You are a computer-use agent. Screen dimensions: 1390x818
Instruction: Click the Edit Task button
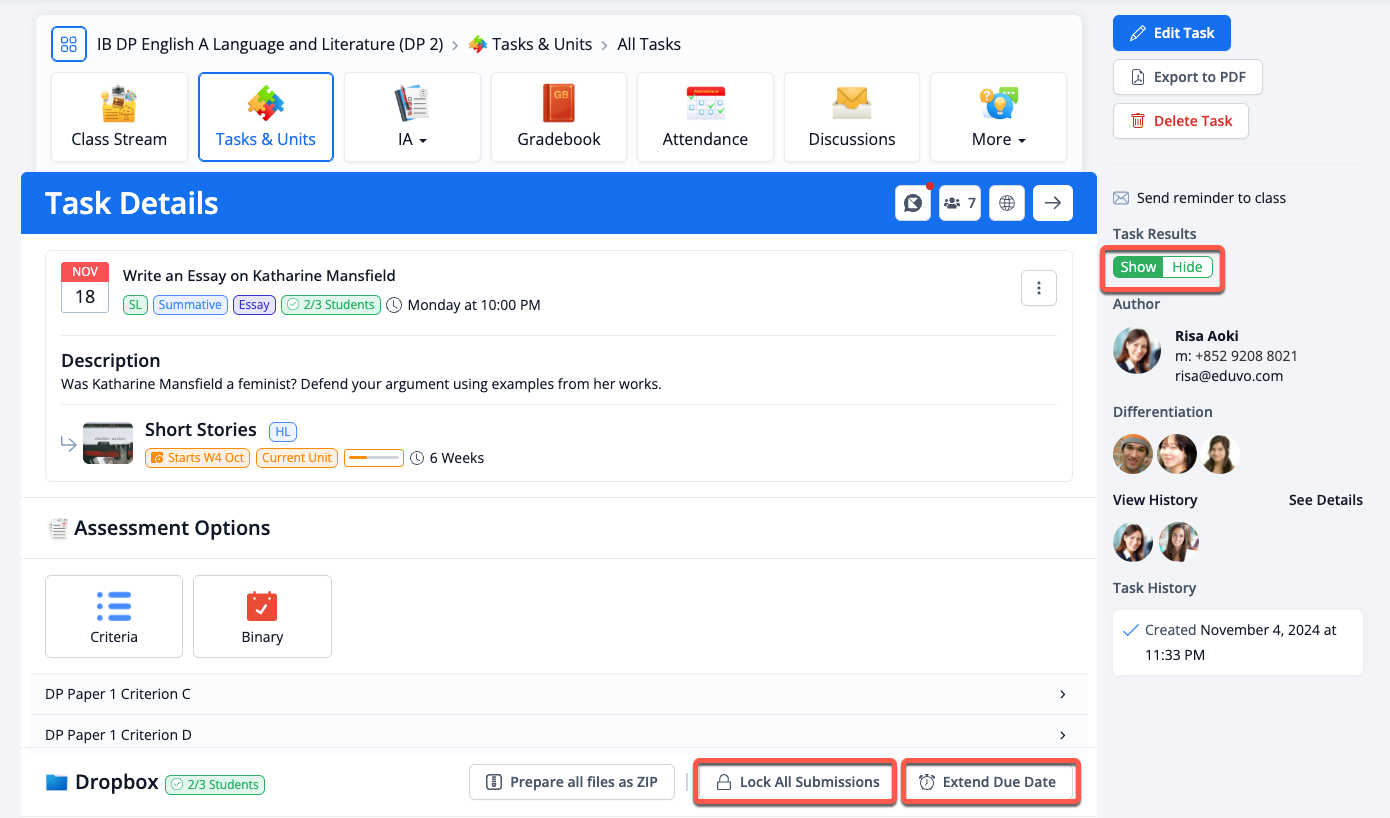[1171, 33]
